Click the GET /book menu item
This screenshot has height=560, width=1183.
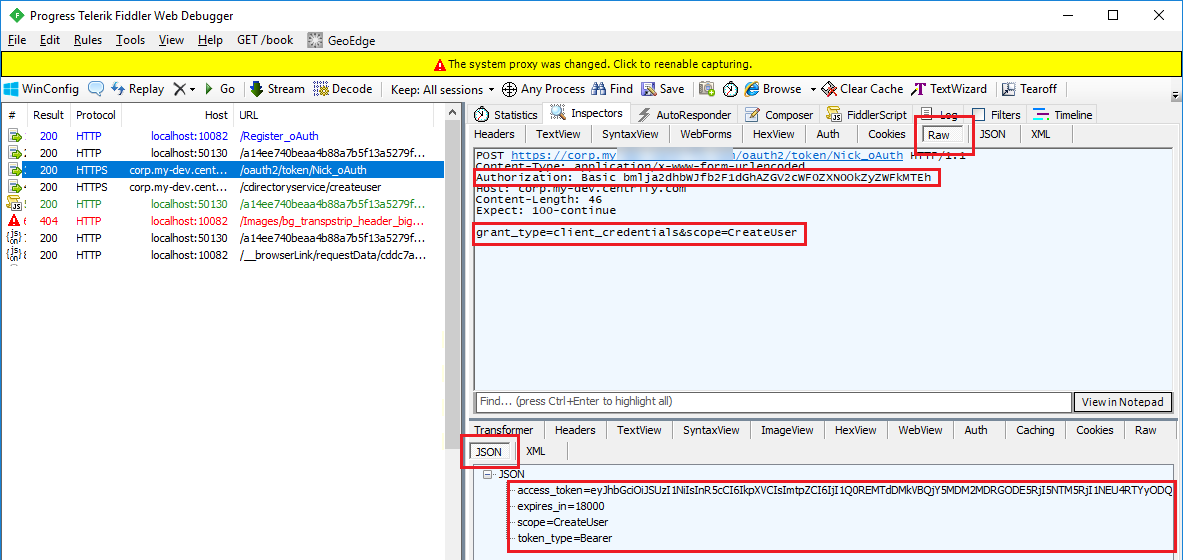265,41
